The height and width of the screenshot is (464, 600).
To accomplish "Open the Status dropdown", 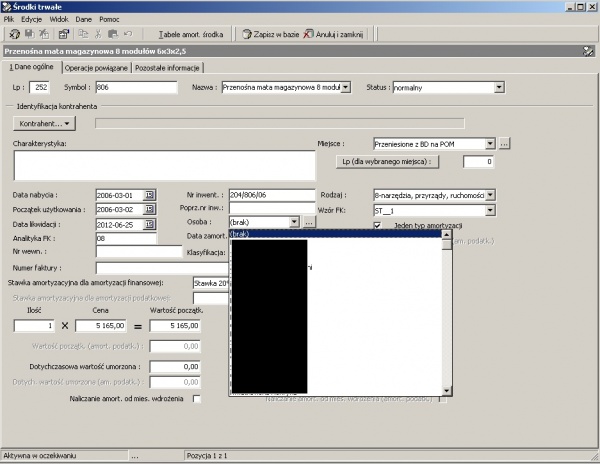I will coord(499,88).
